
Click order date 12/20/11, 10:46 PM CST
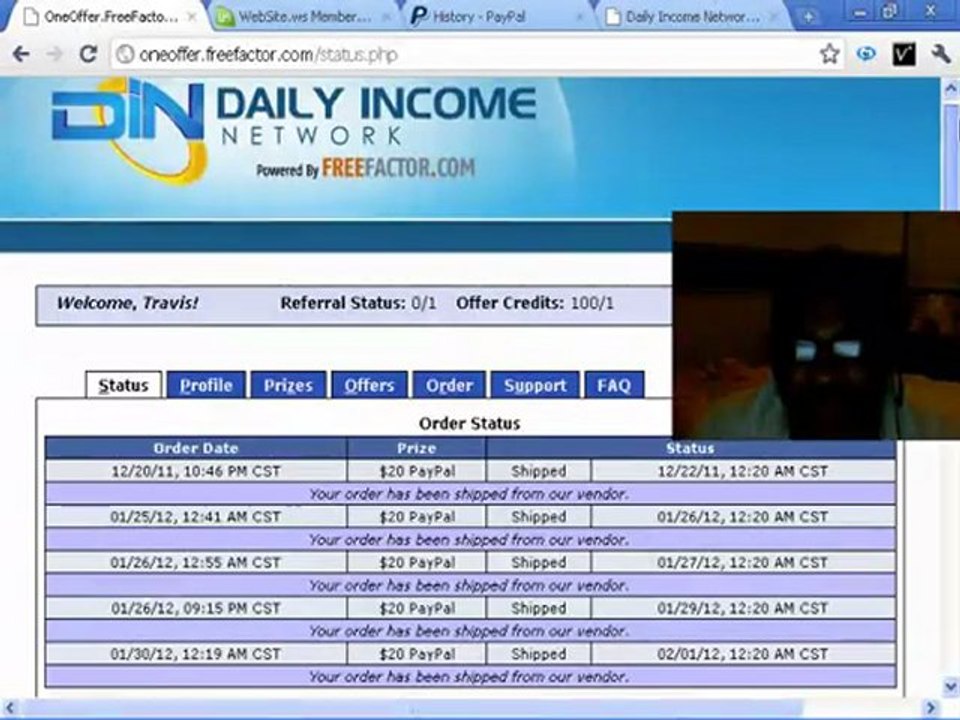click(x=196, y=471)
